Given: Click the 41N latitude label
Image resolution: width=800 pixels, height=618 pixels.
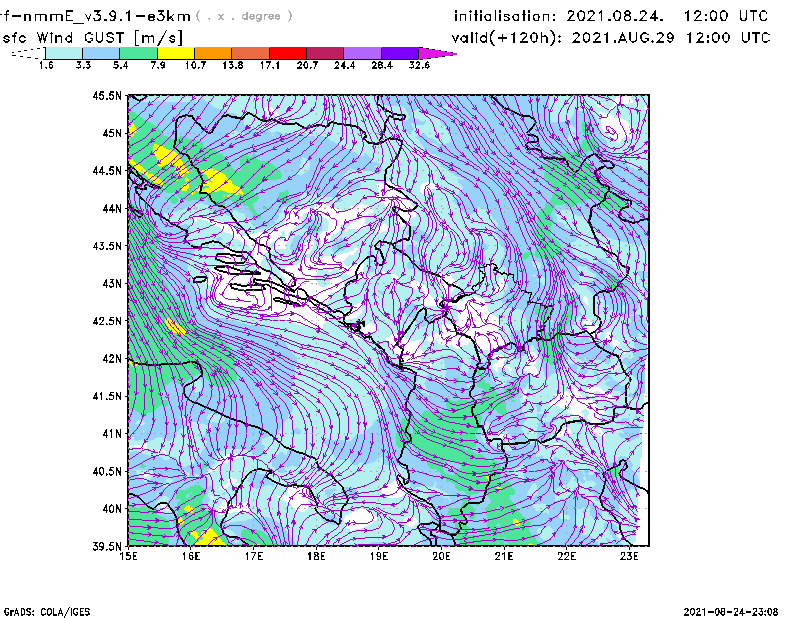Looking at the screenshot, I should click(112, 433).
